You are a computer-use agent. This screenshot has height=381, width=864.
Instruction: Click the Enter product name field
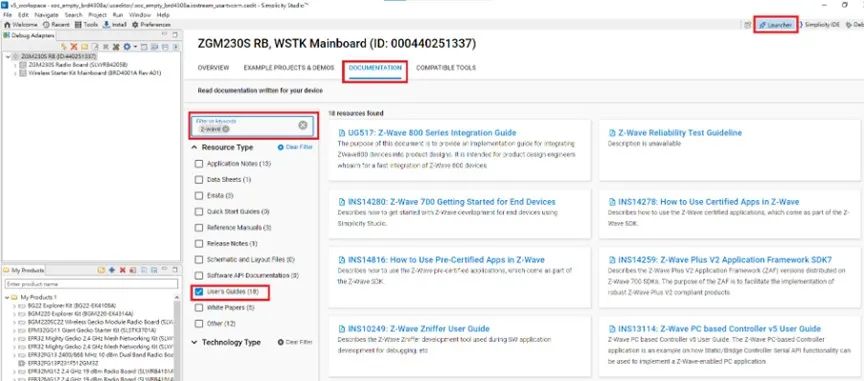pos(91,284)
